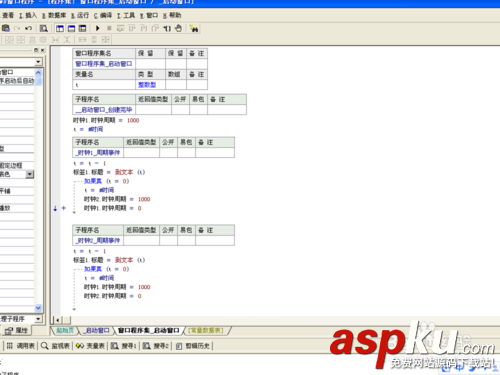Toggle the first layout view icon

60,28
